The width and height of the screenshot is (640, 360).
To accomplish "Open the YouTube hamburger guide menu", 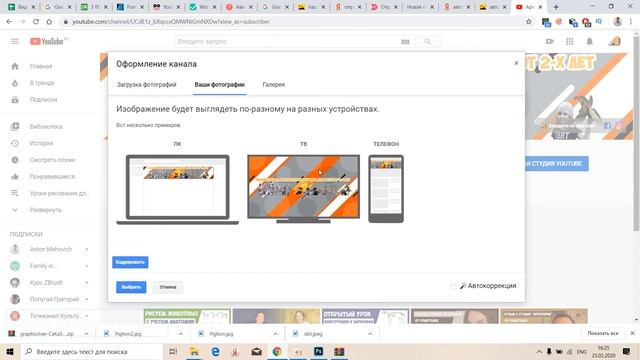I will click(15, 41).
